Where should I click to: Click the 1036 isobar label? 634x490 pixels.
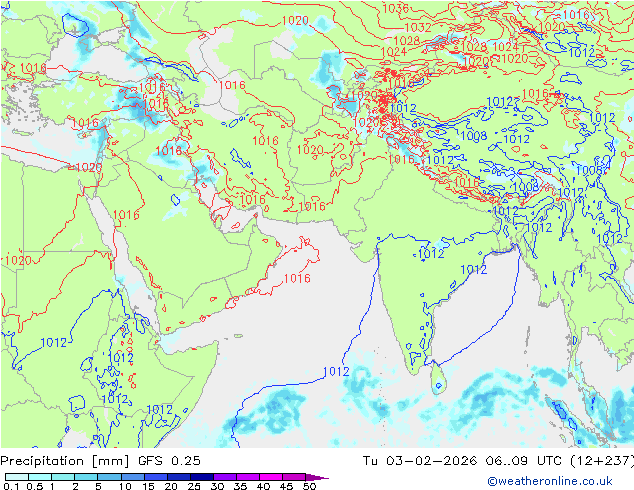pyautogui.click(x=395, y=8)
